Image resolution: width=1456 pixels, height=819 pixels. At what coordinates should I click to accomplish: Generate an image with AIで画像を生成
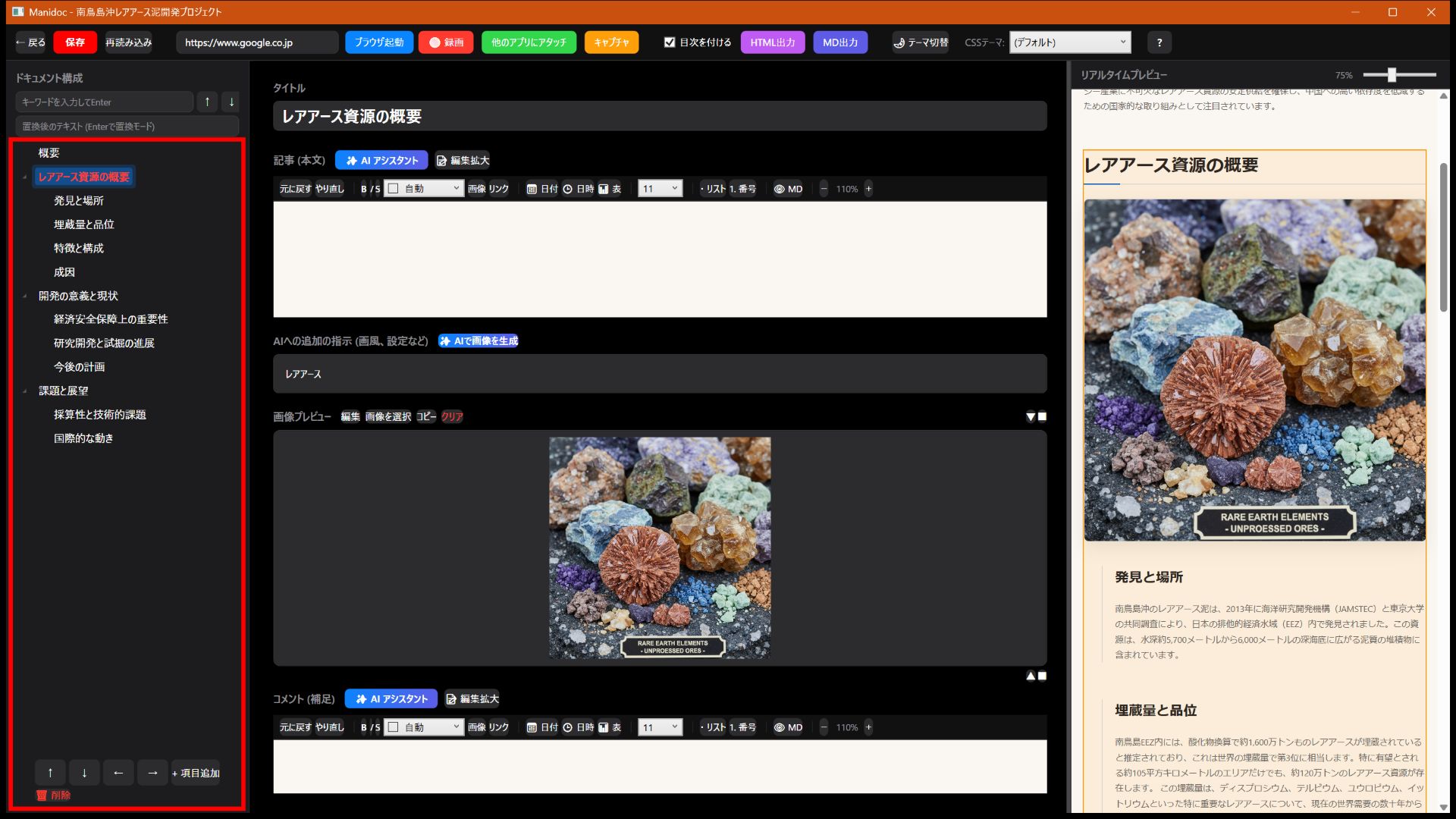tap(479, 341)
